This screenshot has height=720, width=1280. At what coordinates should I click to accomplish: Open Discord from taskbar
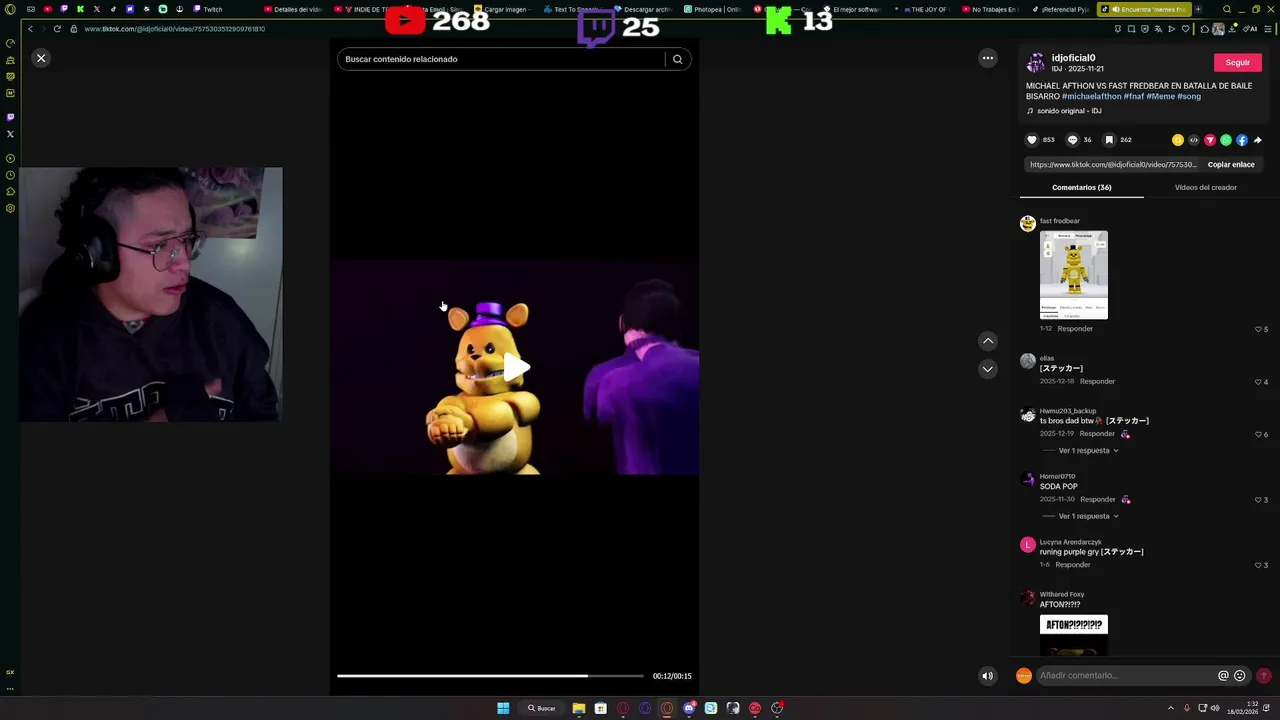[x=689, y=708]
